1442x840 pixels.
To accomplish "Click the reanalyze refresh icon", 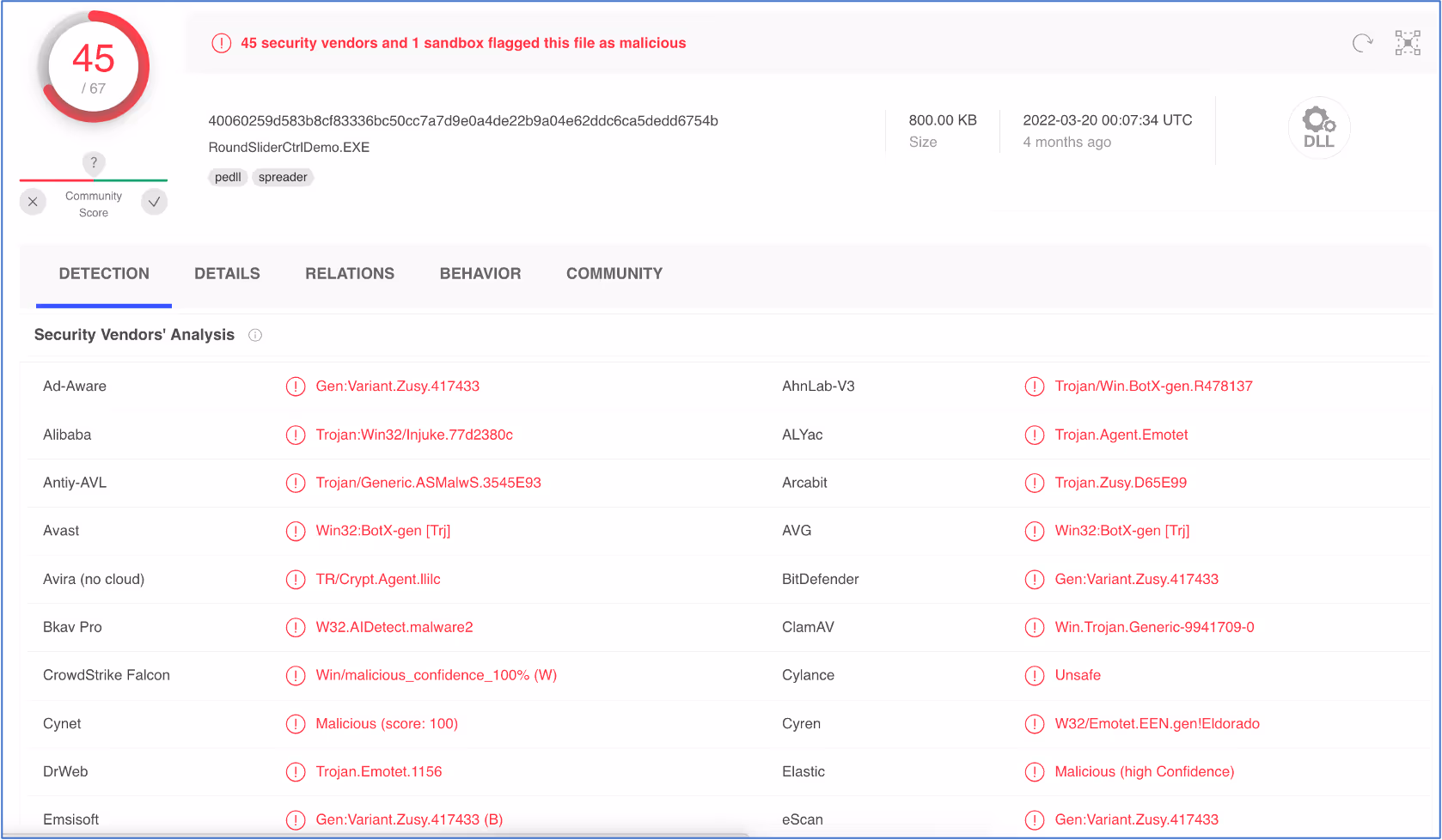I will pos(1363,43).
